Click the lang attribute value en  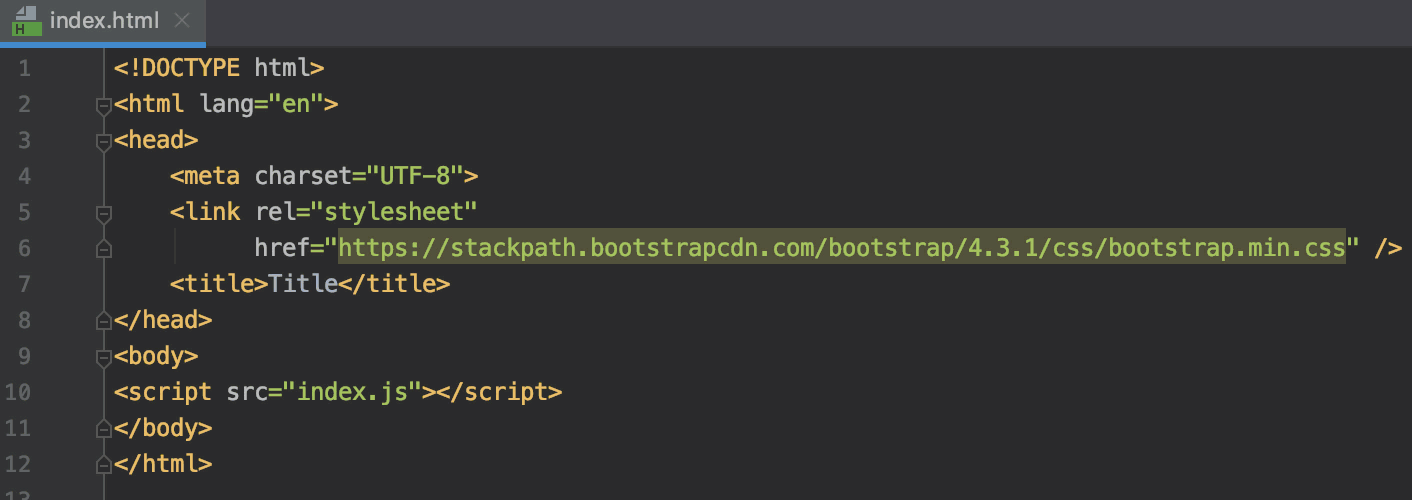(297, 104)
